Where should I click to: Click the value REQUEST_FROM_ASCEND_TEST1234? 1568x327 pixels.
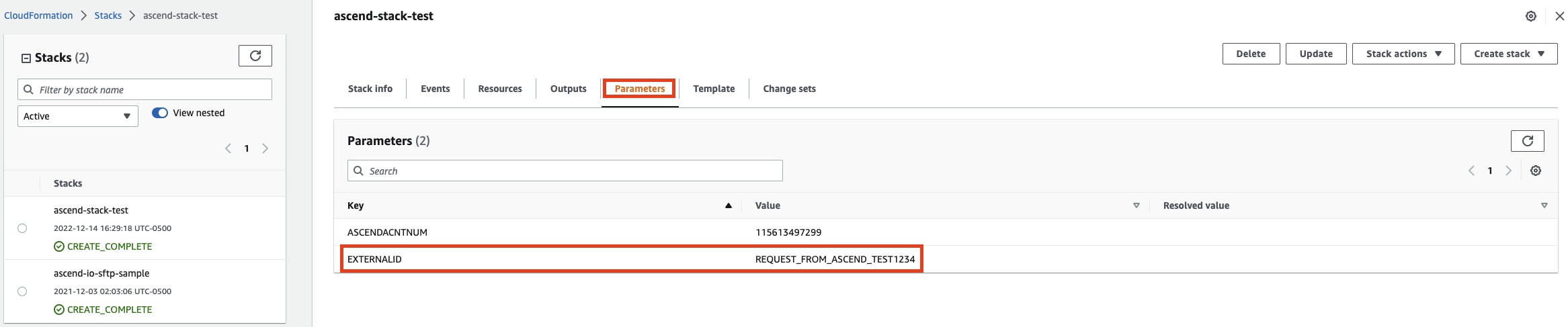point(835,259)
